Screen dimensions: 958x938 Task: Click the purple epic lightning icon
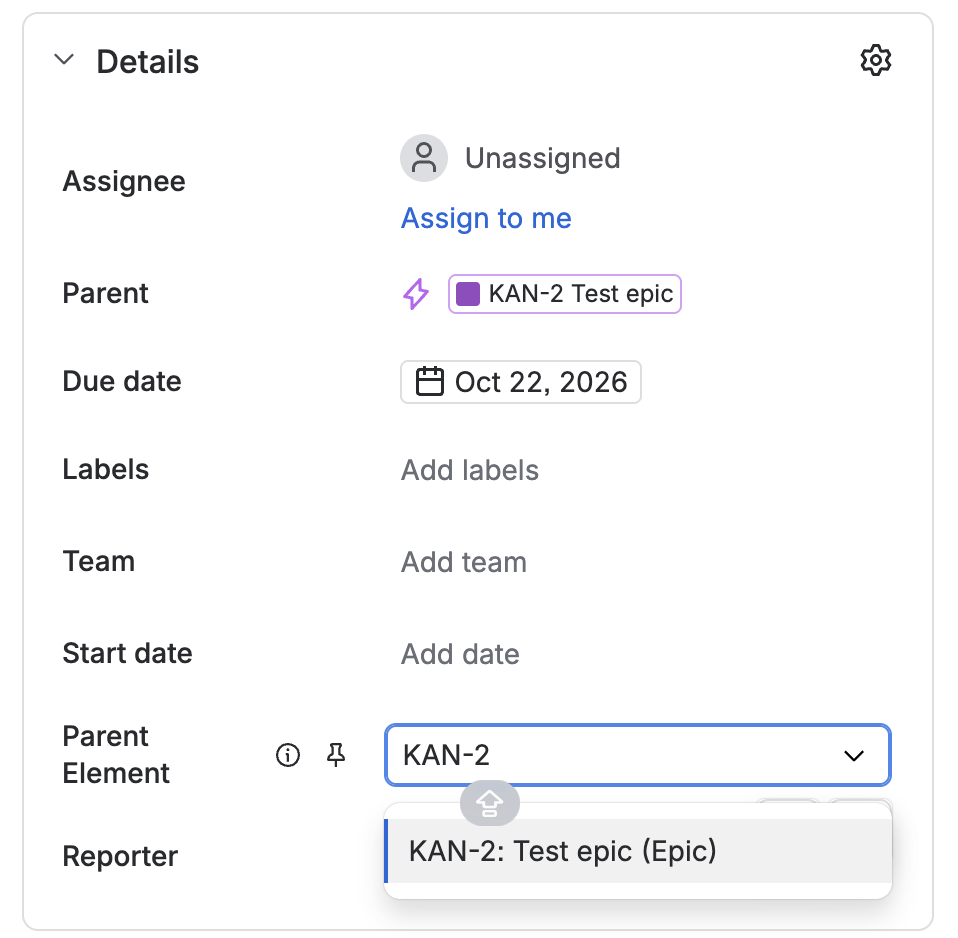pos(415,294)
